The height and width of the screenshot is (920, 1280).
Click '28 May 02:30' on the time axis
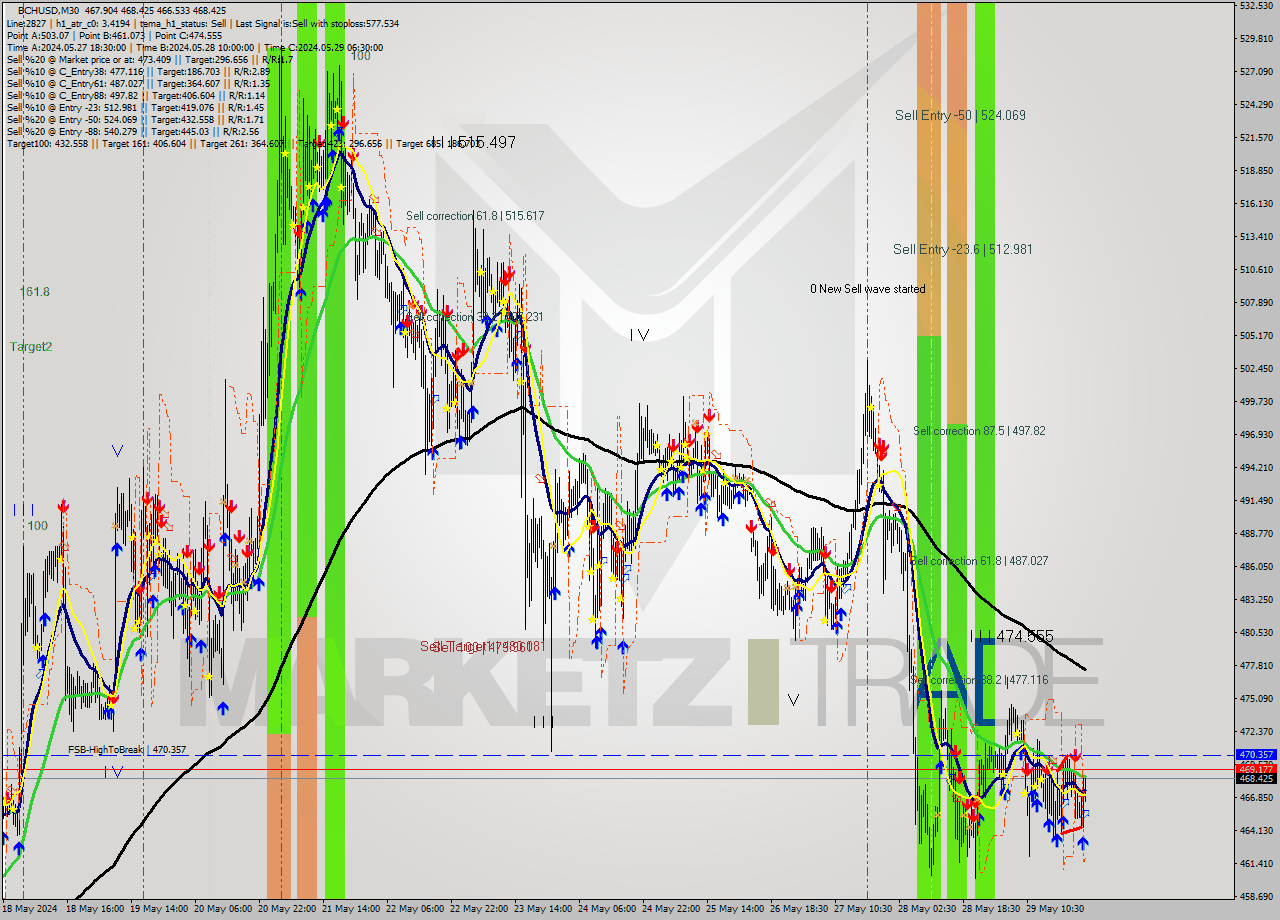tap(927, 910)
